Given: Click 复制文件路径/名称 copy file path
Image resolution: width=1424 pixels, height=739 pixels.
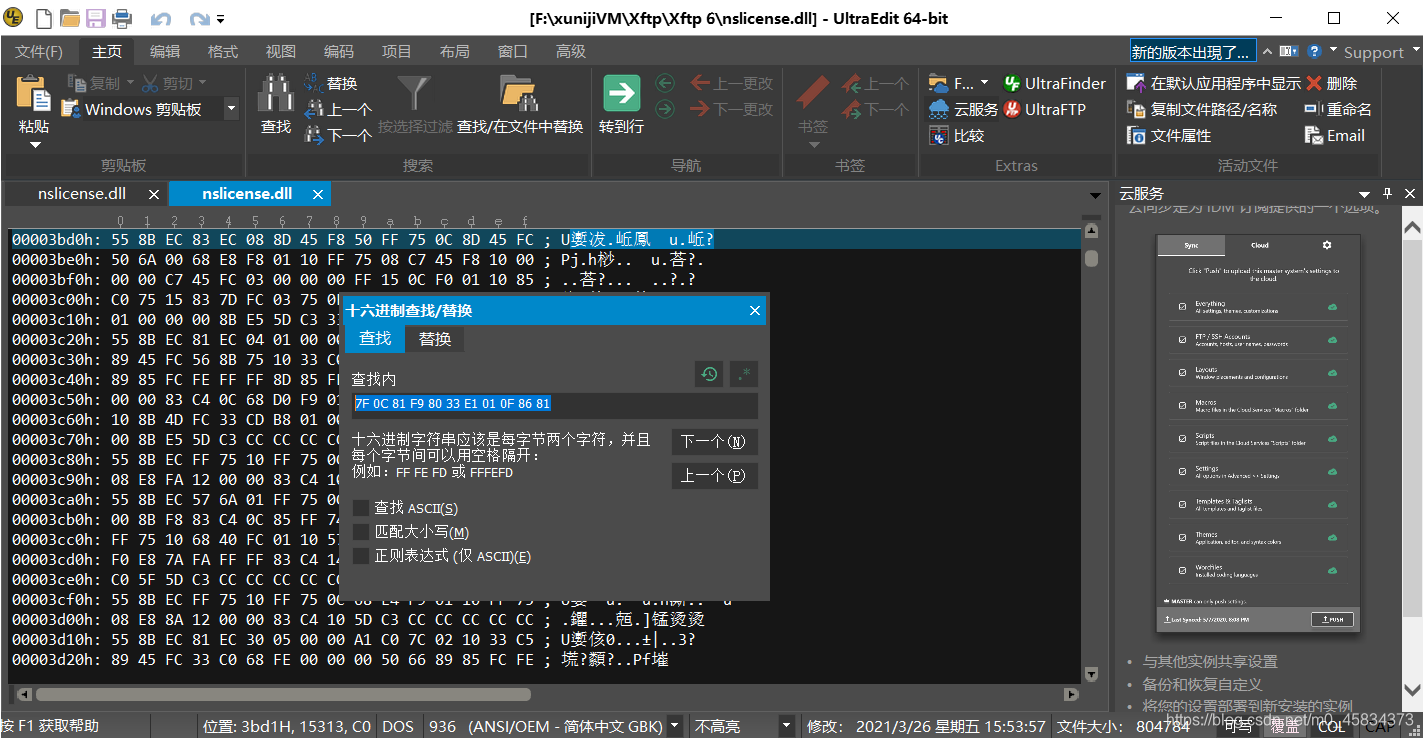Looking at the screenshot, I should pyautogui.click(x=1202, y=109).
